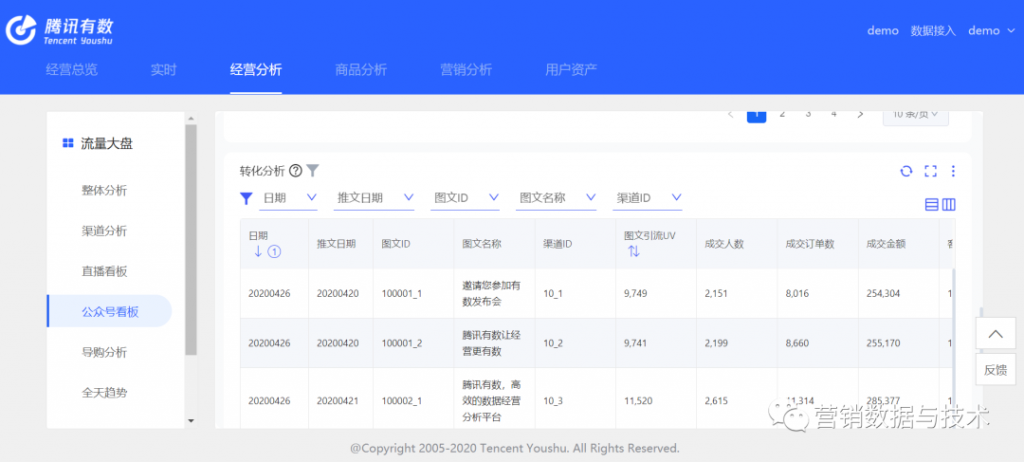Screen dimensions: 1024x462
Task: Open fullscreen view of the 转化分析 table
Action: (x=930, y=171)
